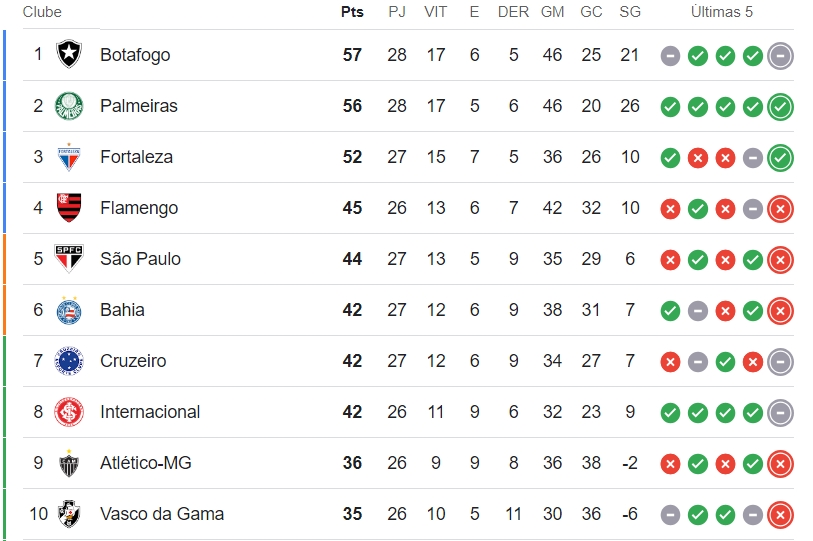The width and height of the screenshot is (813, 541).
Task: Click the Atlético-MG club crest
Action: [69, 463]
